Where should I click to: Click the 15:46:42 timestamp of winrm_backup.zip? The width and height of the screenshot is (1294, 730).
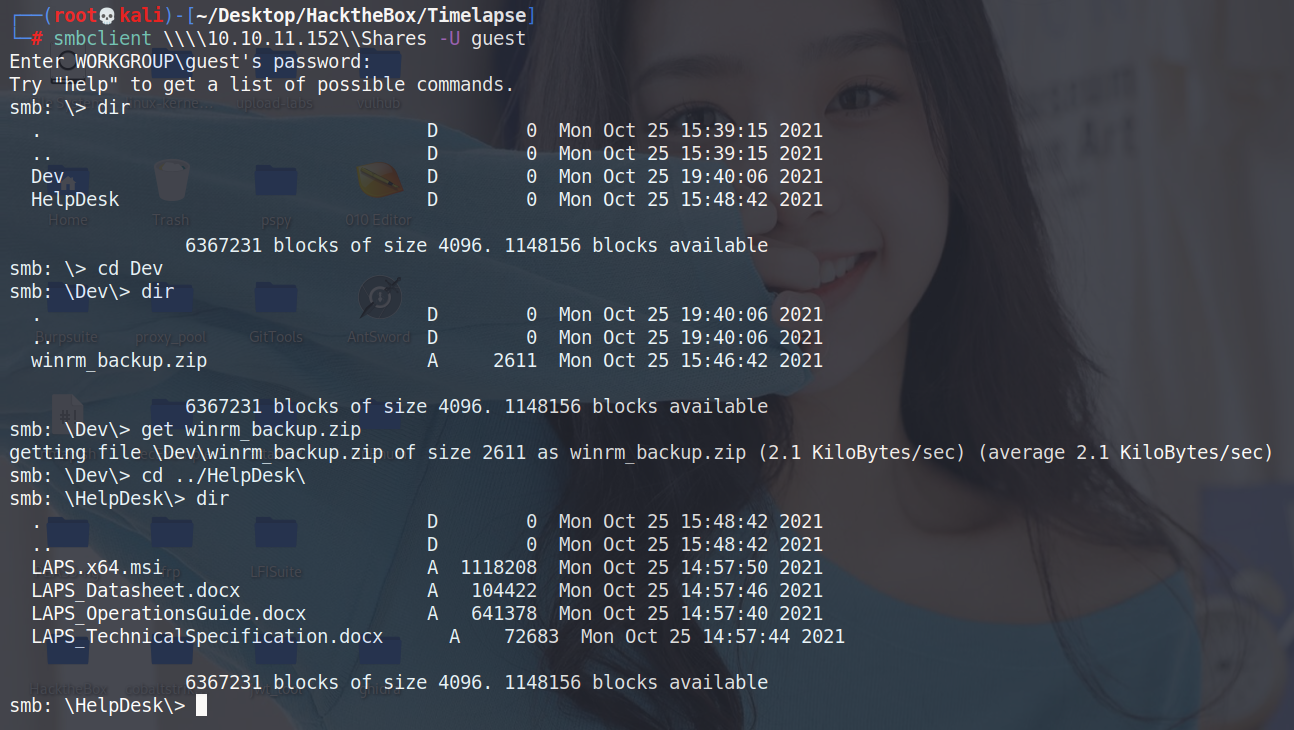(x=723, y=361)
